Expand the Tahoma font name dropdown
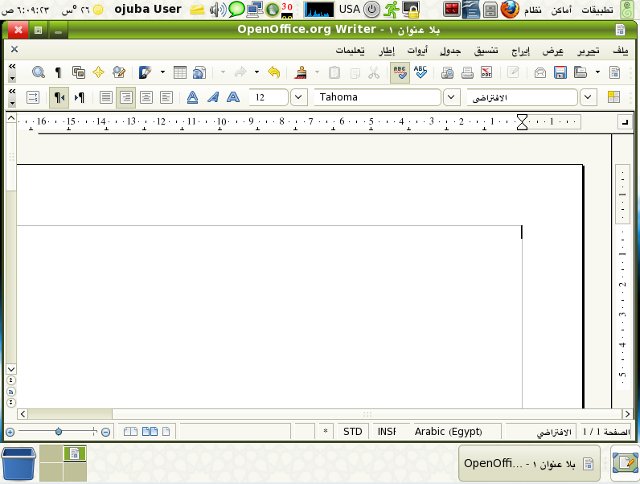Image resolution: width=640 pixels, height=484 pixels. (451, 97)
